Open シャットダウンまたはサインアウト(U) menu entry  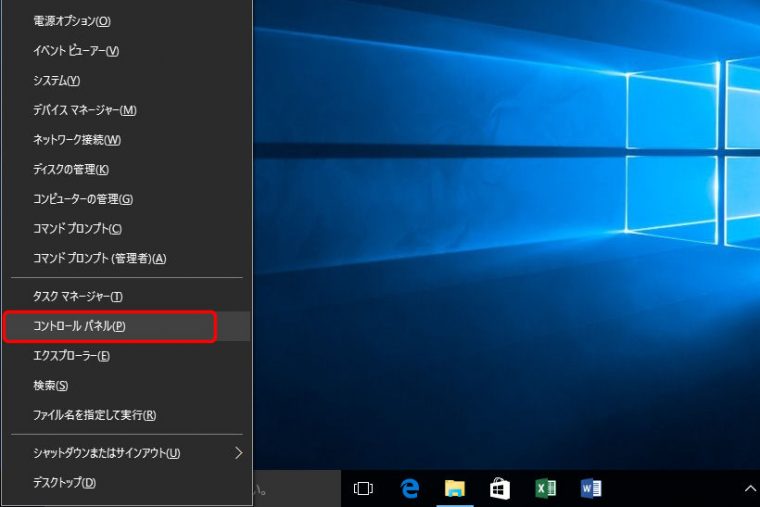click(x=127, y=453)
